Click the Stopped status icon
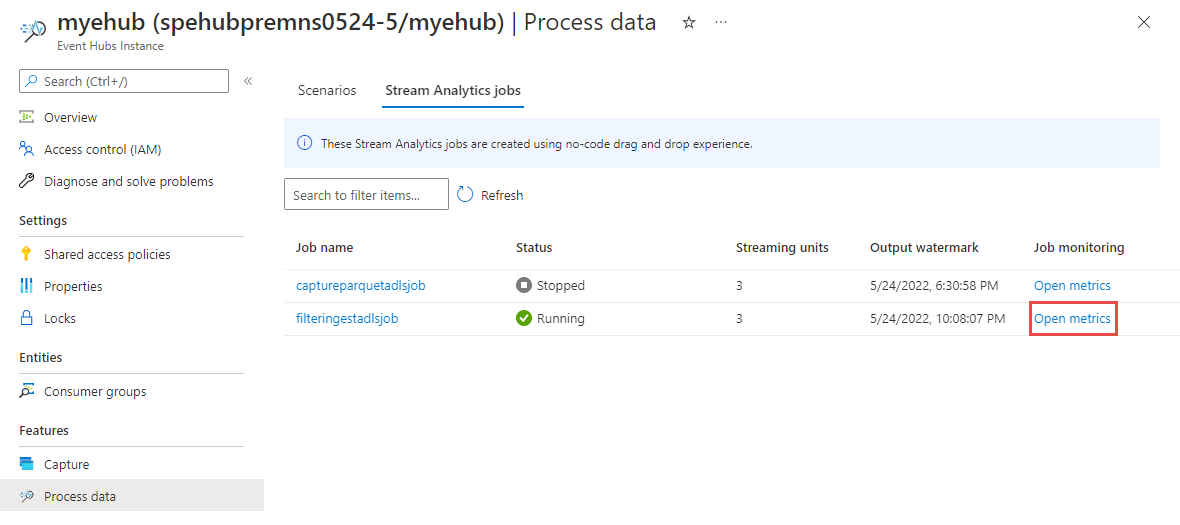 click(524, 286)
